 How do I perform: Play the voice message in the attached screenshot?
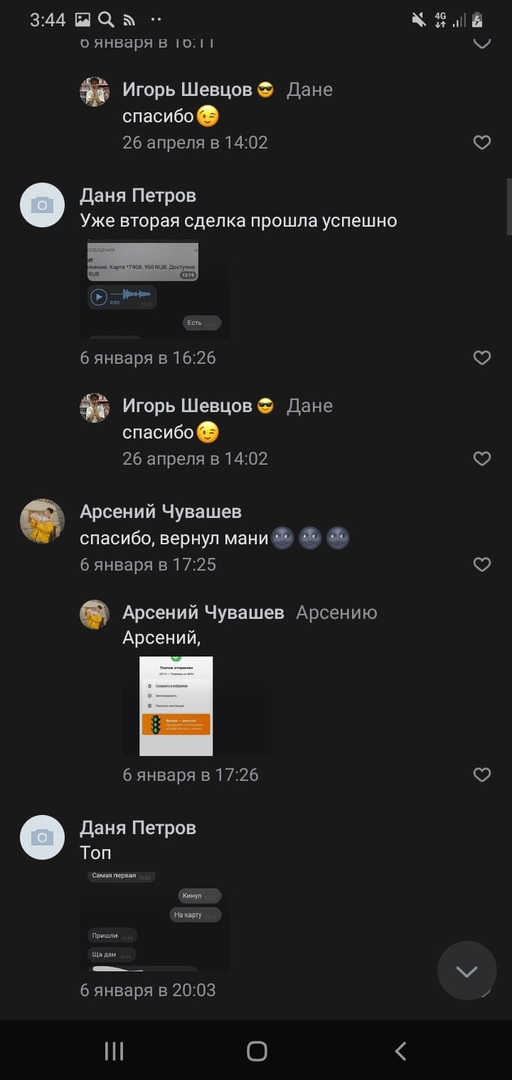point(99,297)
